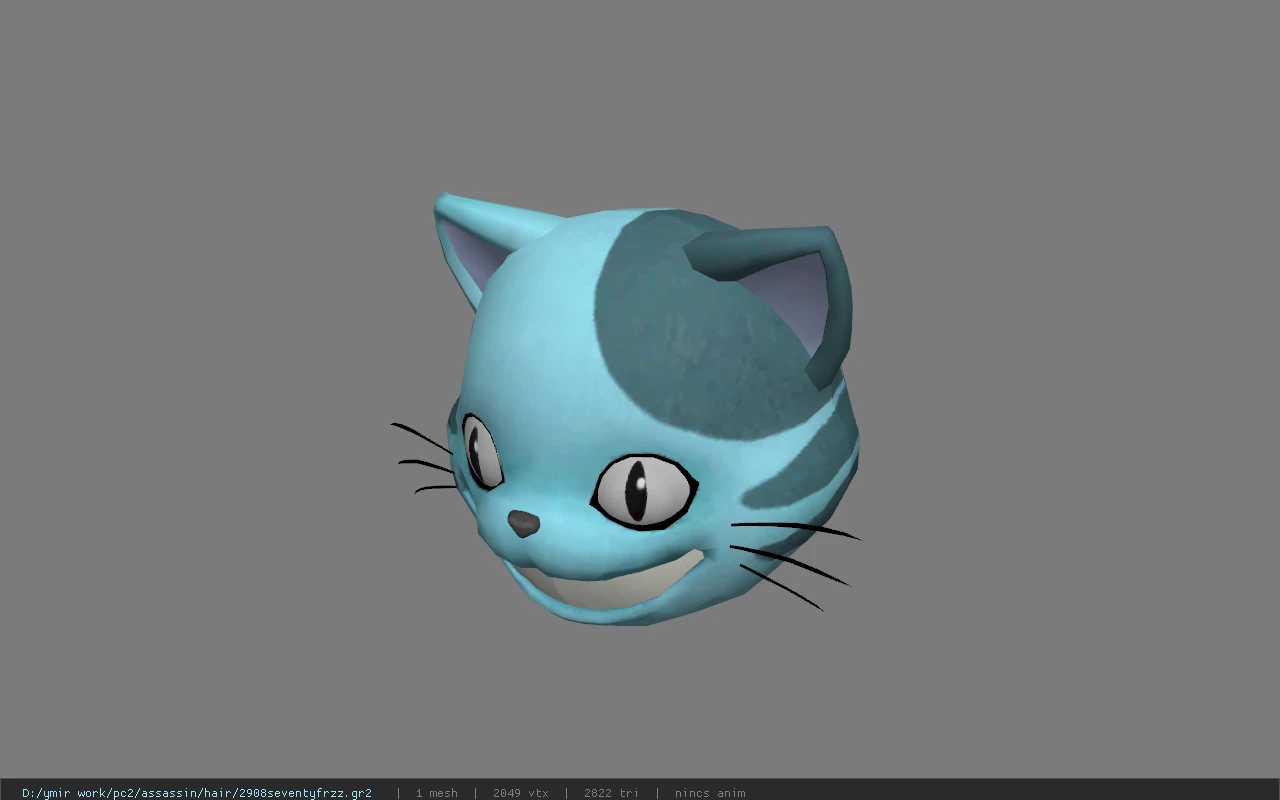Click the cat head 3D model
1280x800 pixels.
[x=626, y=410]
